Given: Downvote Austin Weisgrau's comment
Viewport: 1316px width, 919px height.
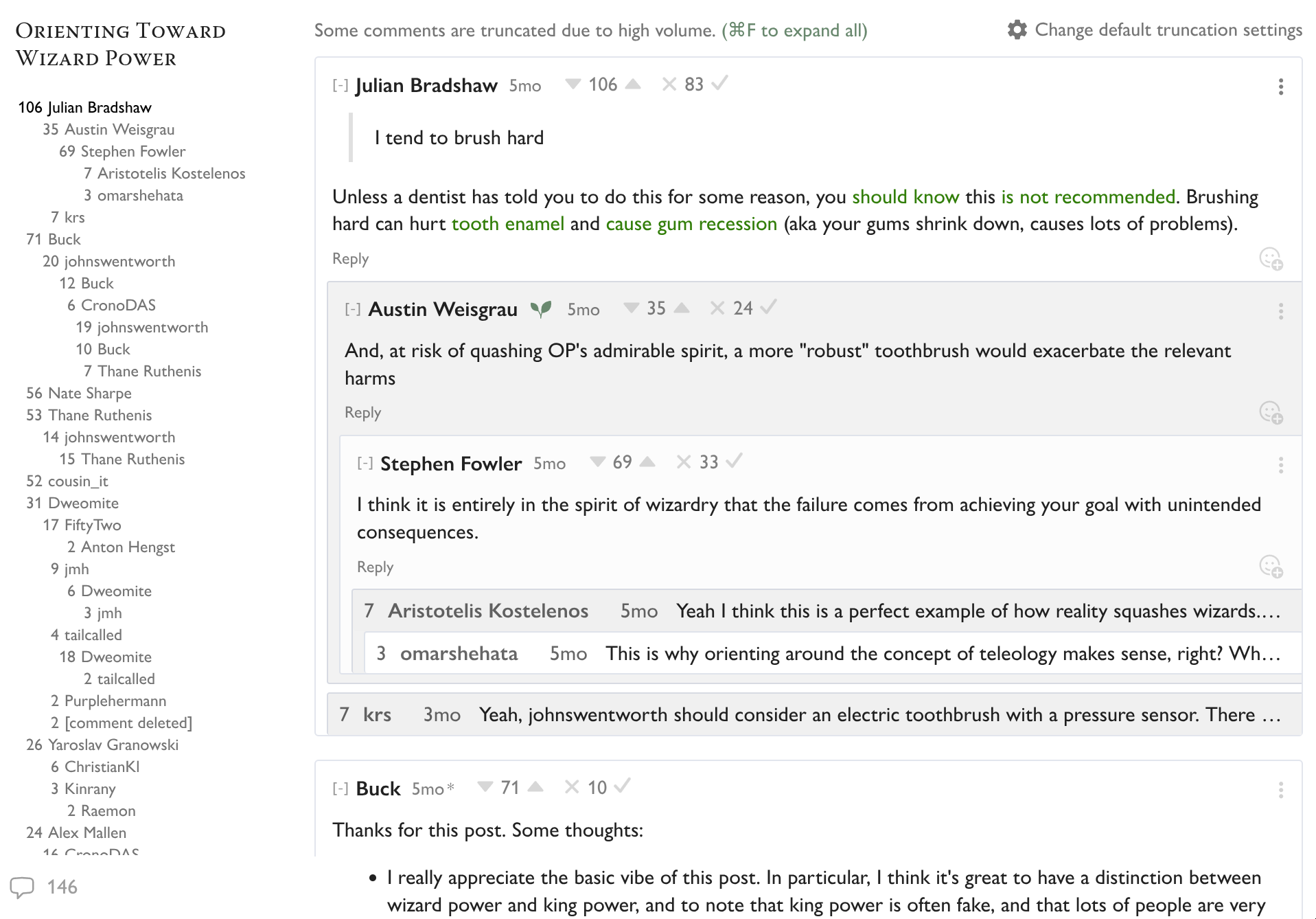Looking at the screenshot, I should (x=631, y=308).
